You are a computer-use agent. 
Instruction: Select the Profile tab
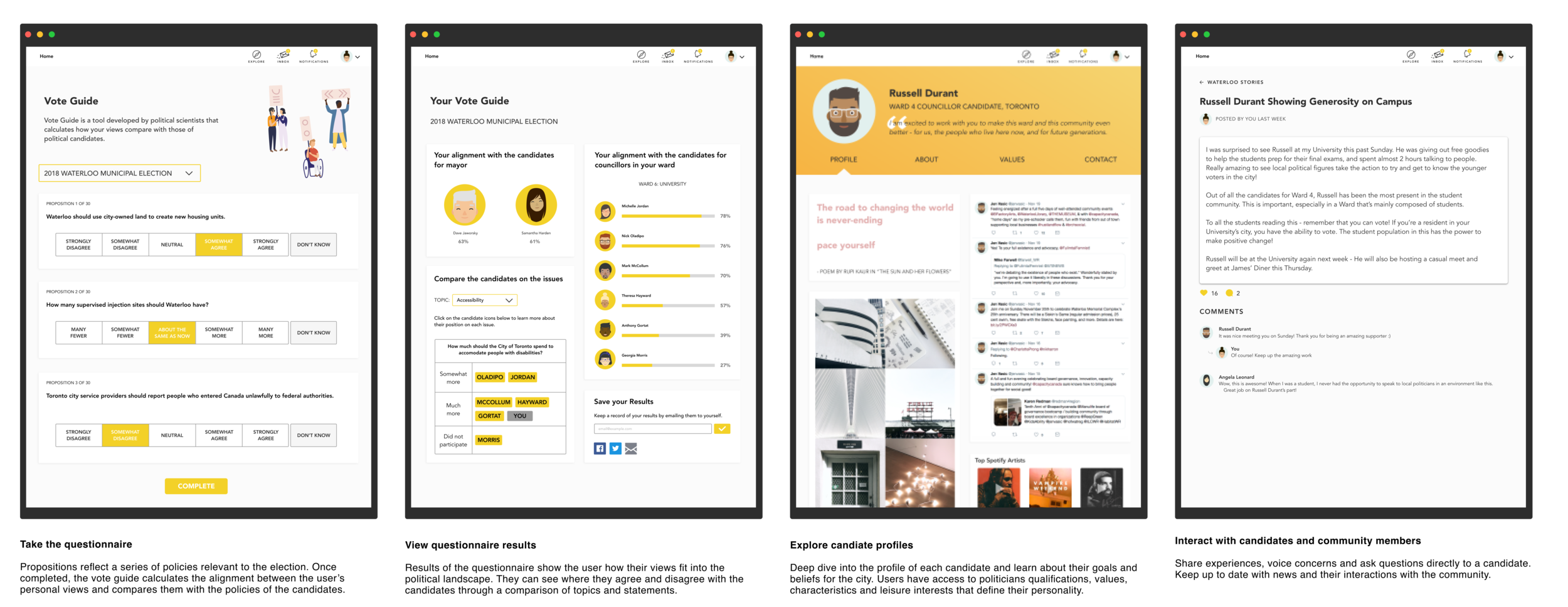click(844, 159)
